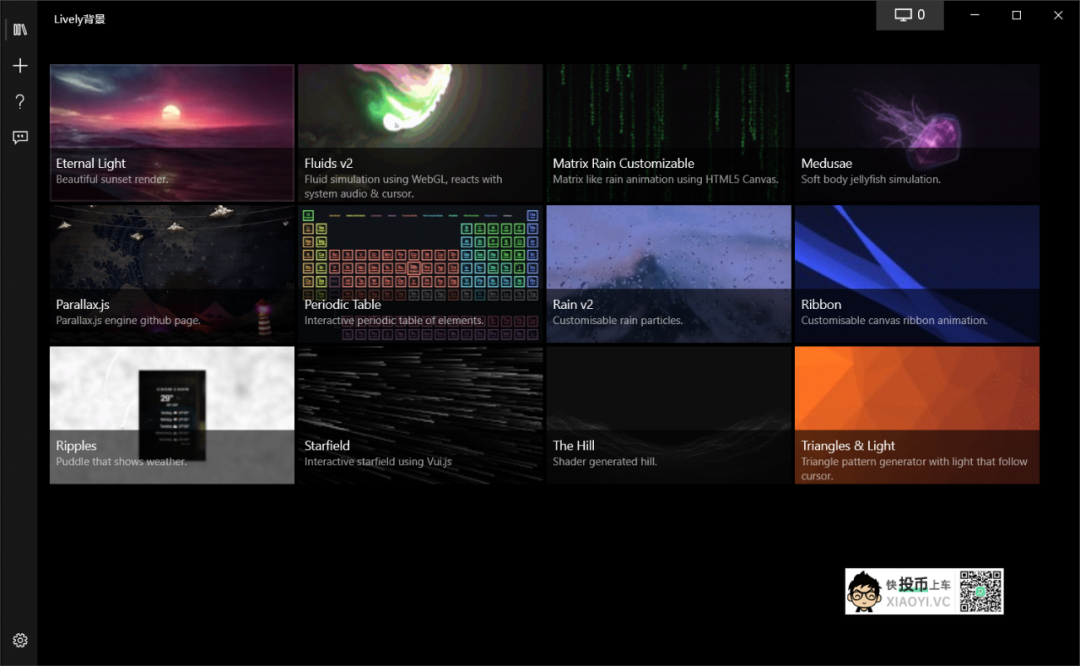Click the plus Add Wallpaper icon
The height and width of the screenshot is (666, 1080).
pos(20,65)
